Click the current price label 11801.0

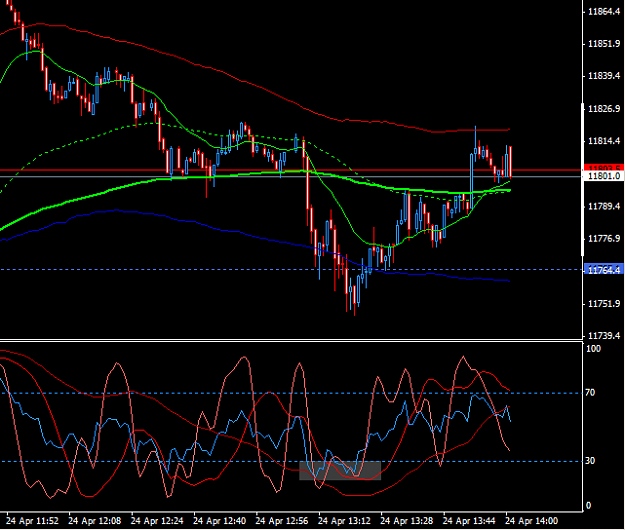click(x=604, y=176)
